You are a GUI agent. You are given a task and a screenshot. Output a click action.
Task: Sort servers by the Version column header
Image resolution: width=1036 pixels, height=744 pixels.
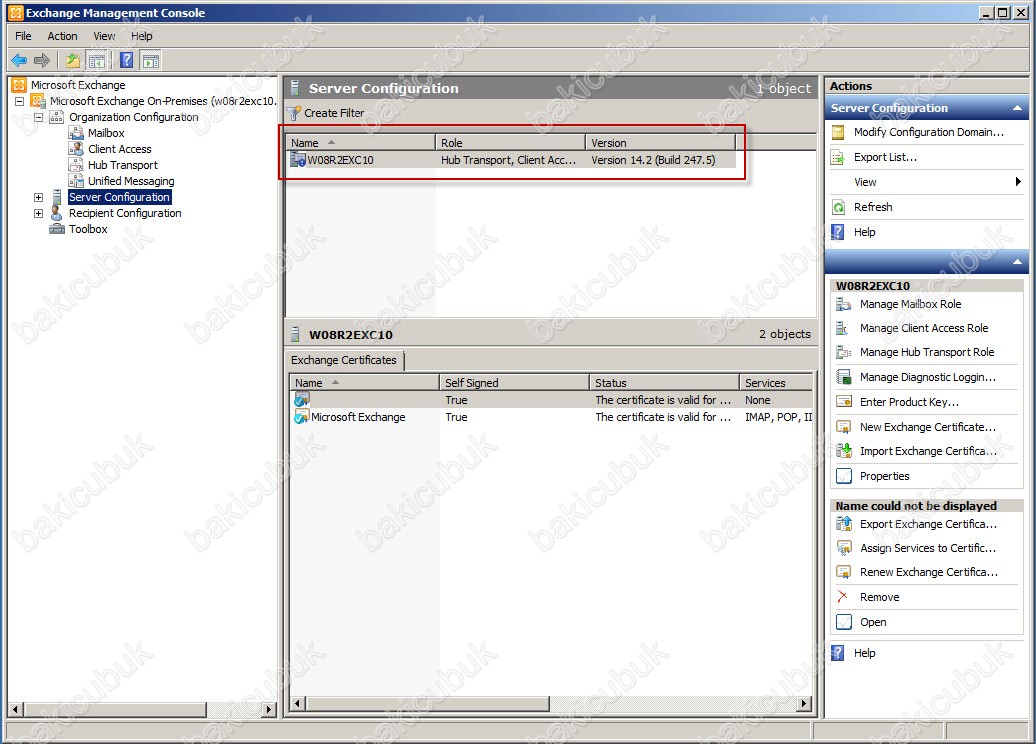[x=660, y=143]
